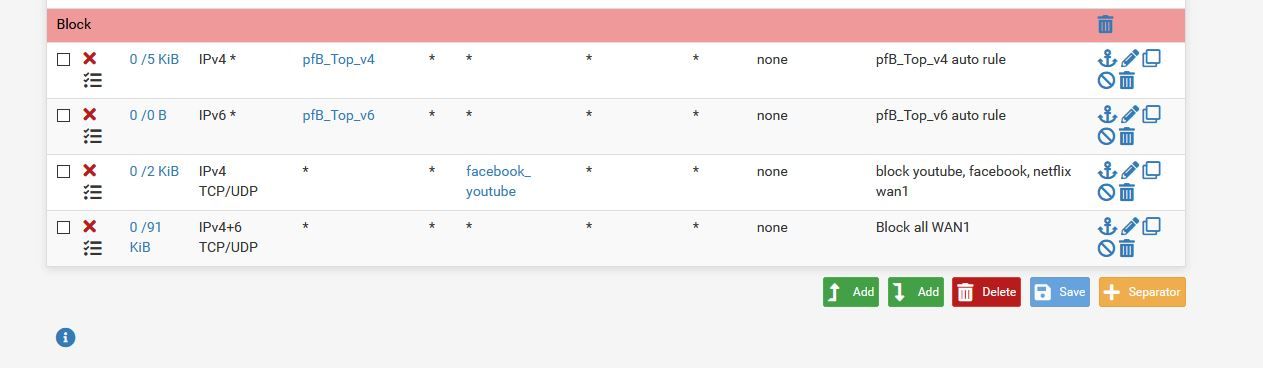
Task: Copy the pfB_Top_v6 auto rule
Action: pos(1151,114)
